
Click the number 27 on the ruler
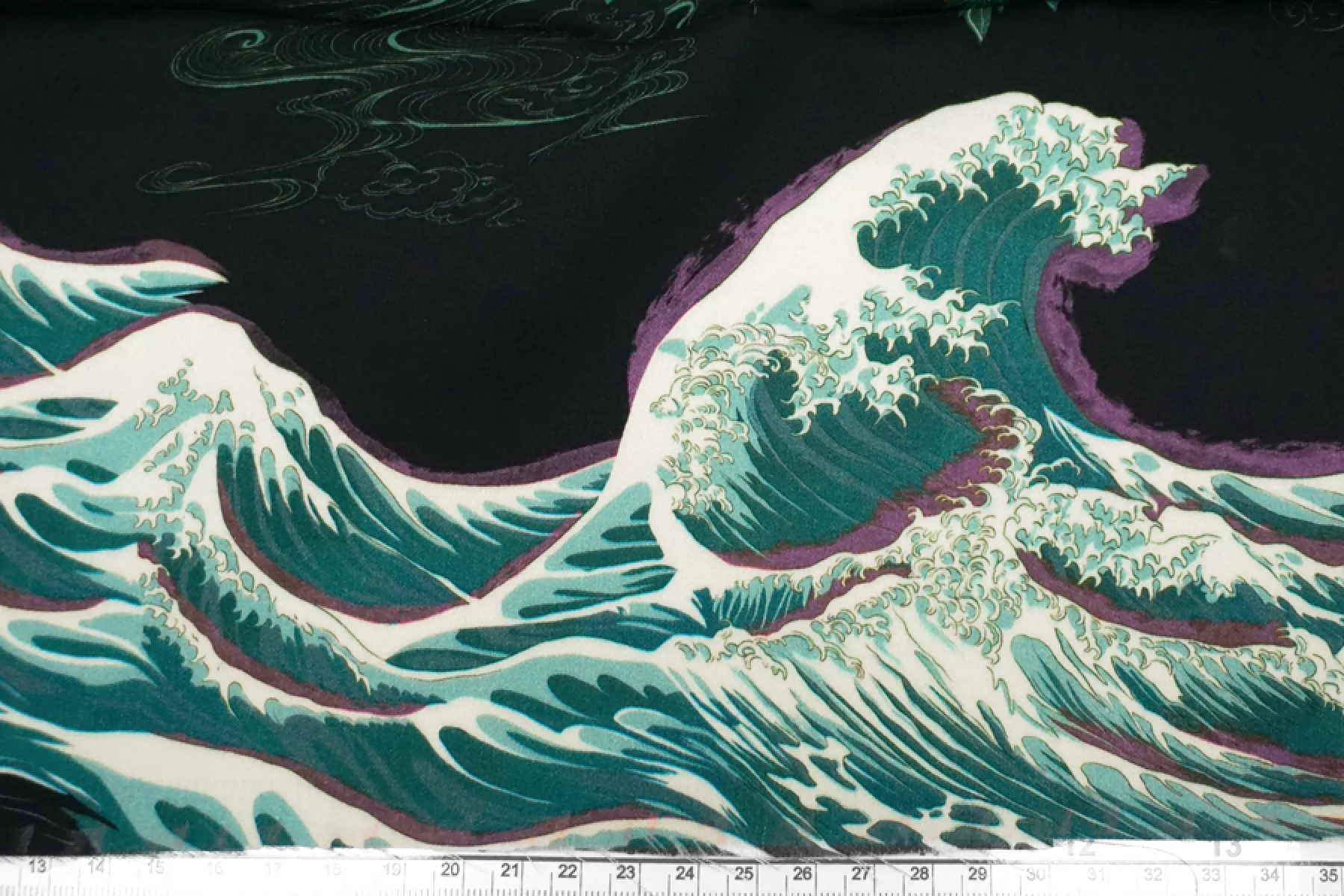click(861, 871)
